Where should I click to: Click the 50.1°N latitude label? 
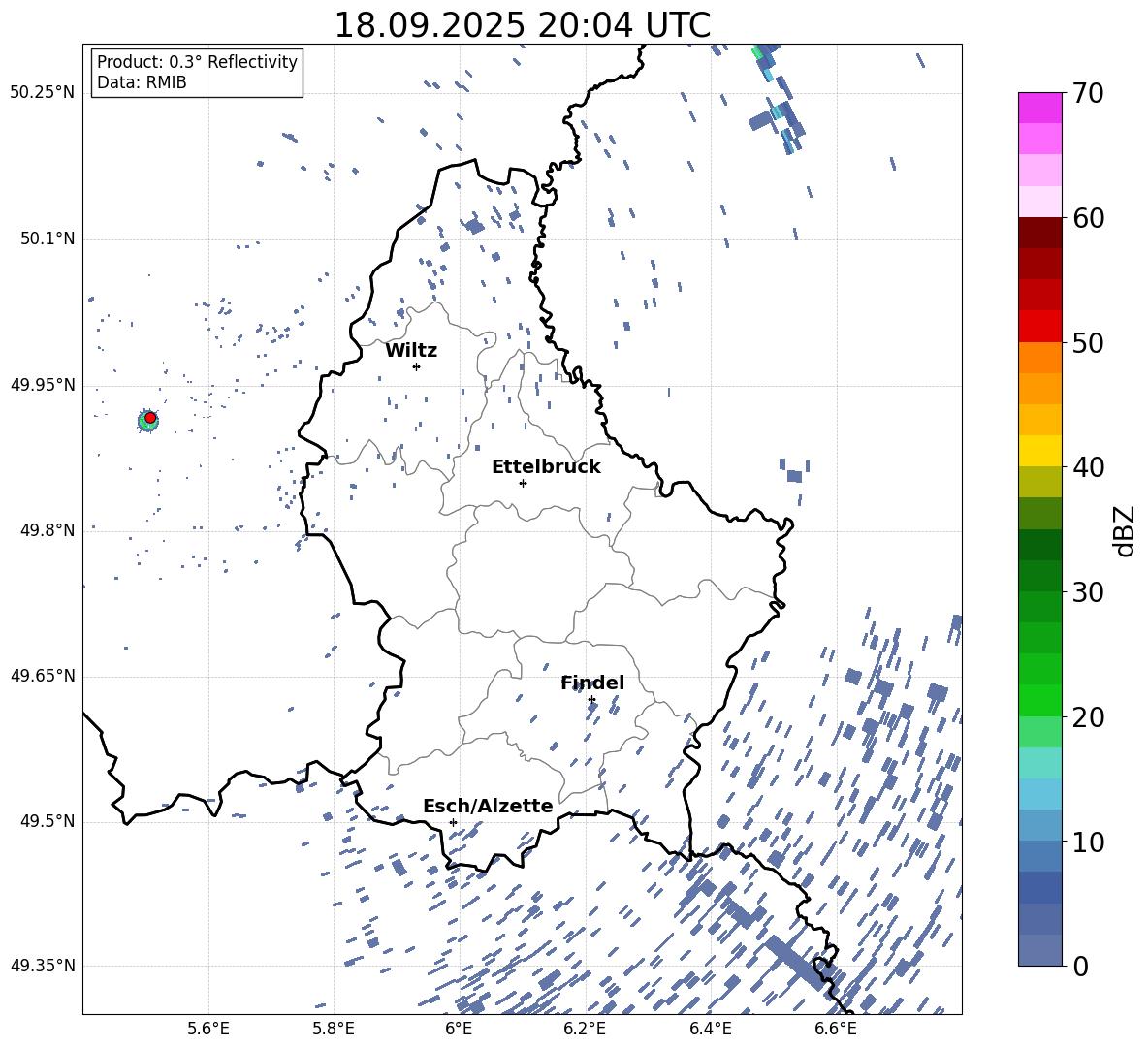(48, 239)
